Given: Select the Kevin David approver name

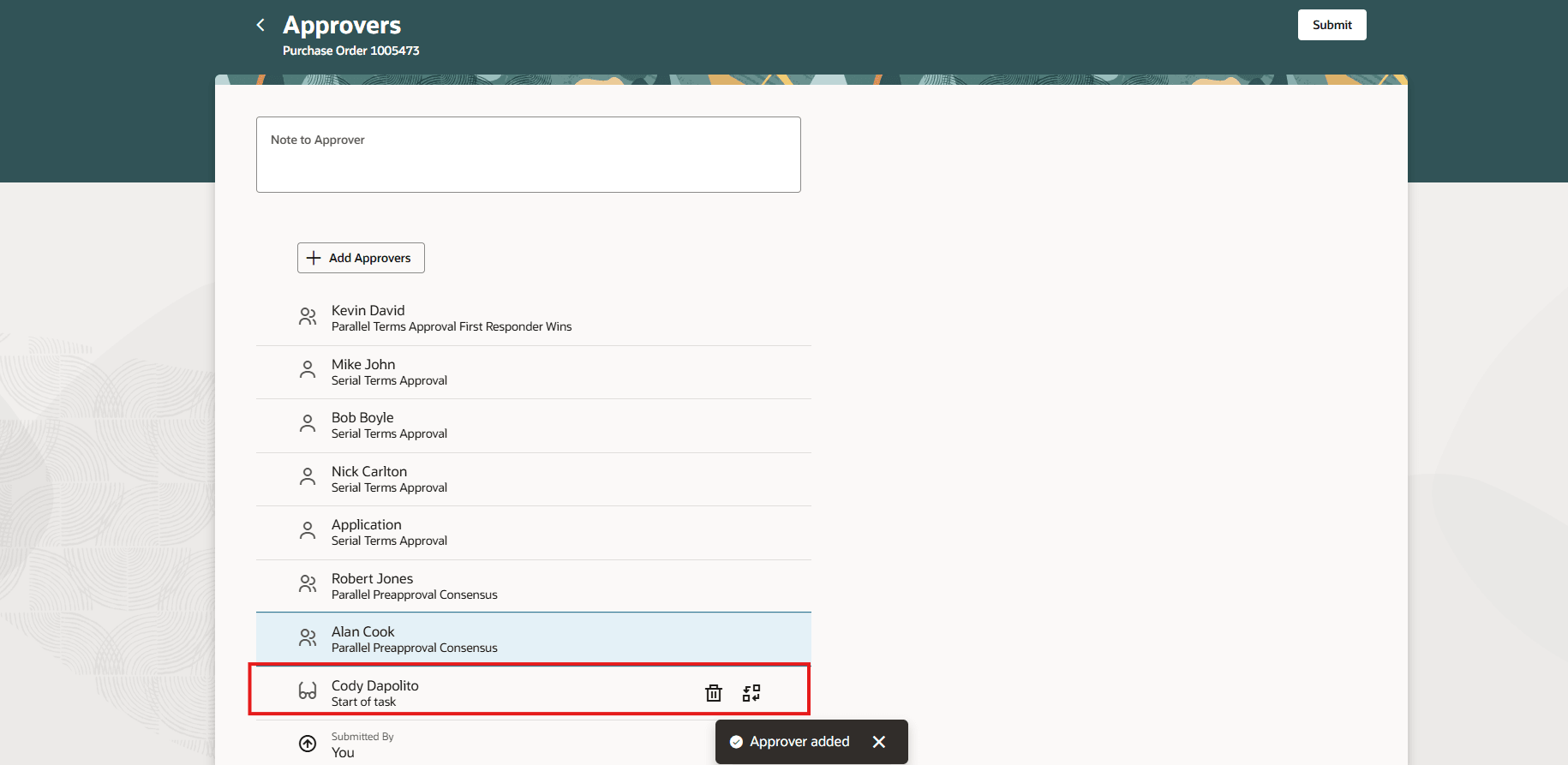Looking at the screenshot, I should 368,310.
